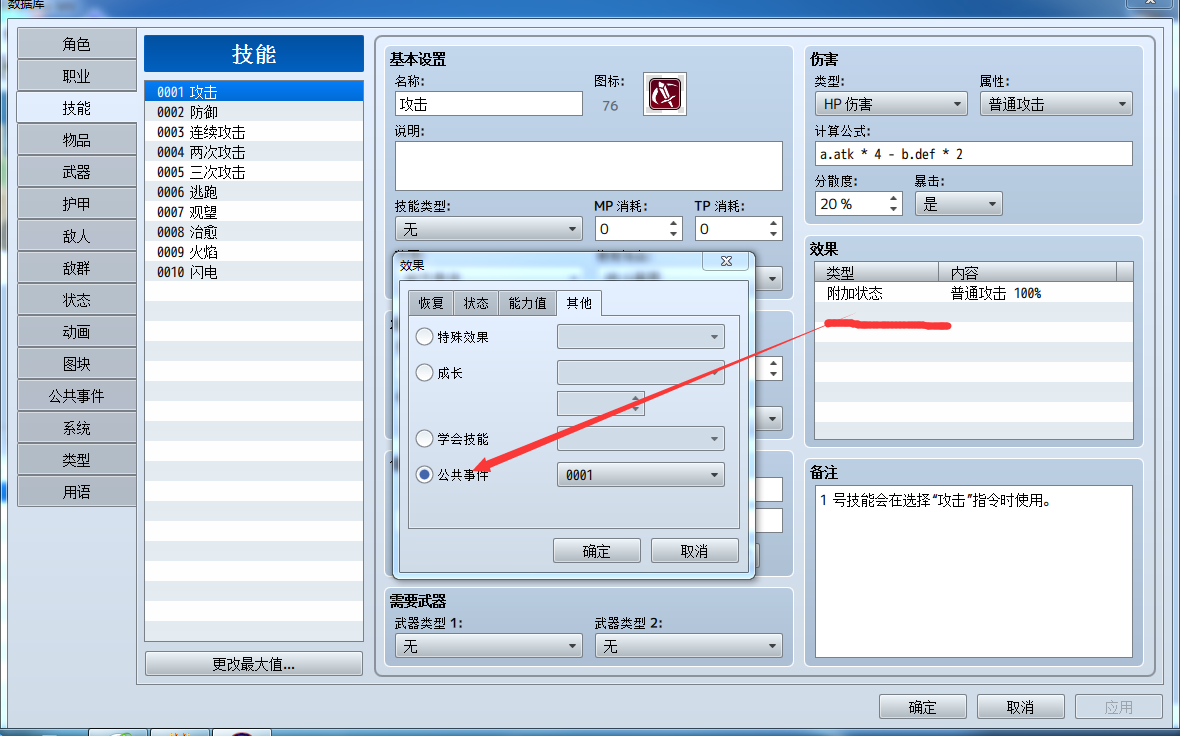Select skill 0005 三次攻击 in list
1180x736 pixels.
point(254,172)
